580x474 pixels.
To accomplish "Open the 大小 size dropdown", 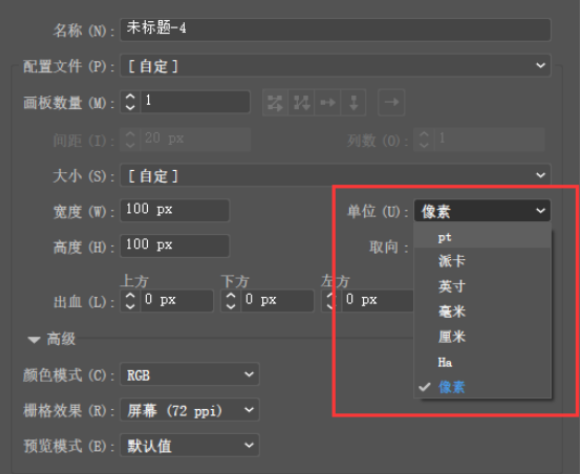I will click(335, 175).
